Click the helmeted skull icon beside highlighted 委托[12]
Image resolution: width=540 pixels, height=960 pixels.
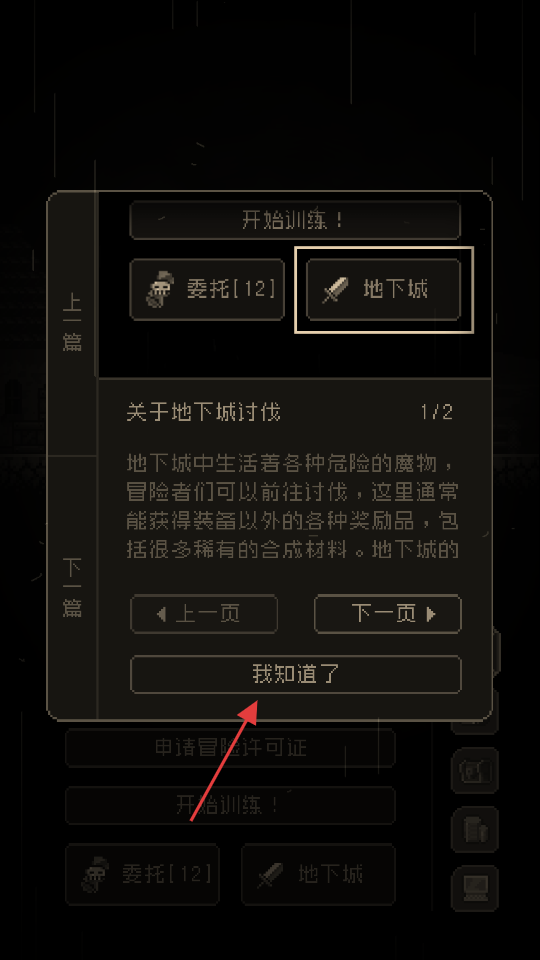coord(160,290)
